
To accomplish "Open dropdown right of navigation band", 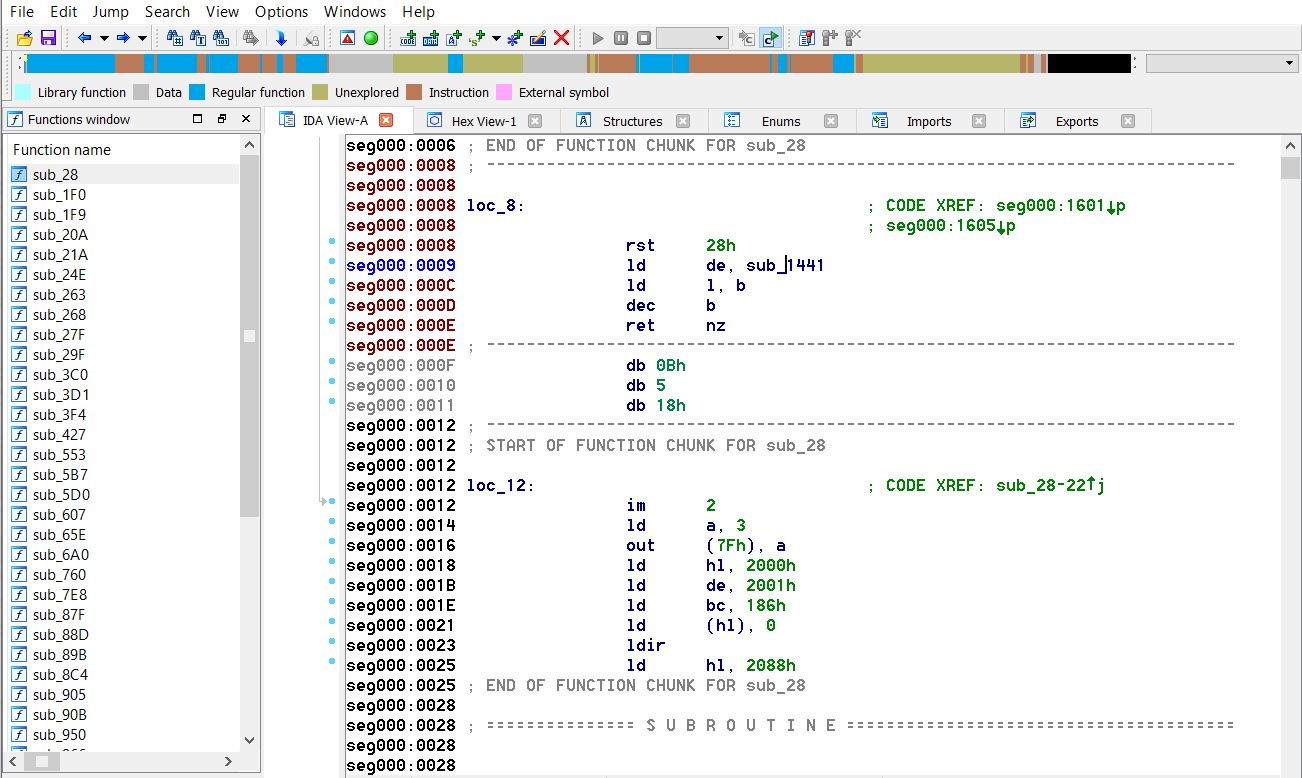I will pyautogui.click(x=1222, y=64).
